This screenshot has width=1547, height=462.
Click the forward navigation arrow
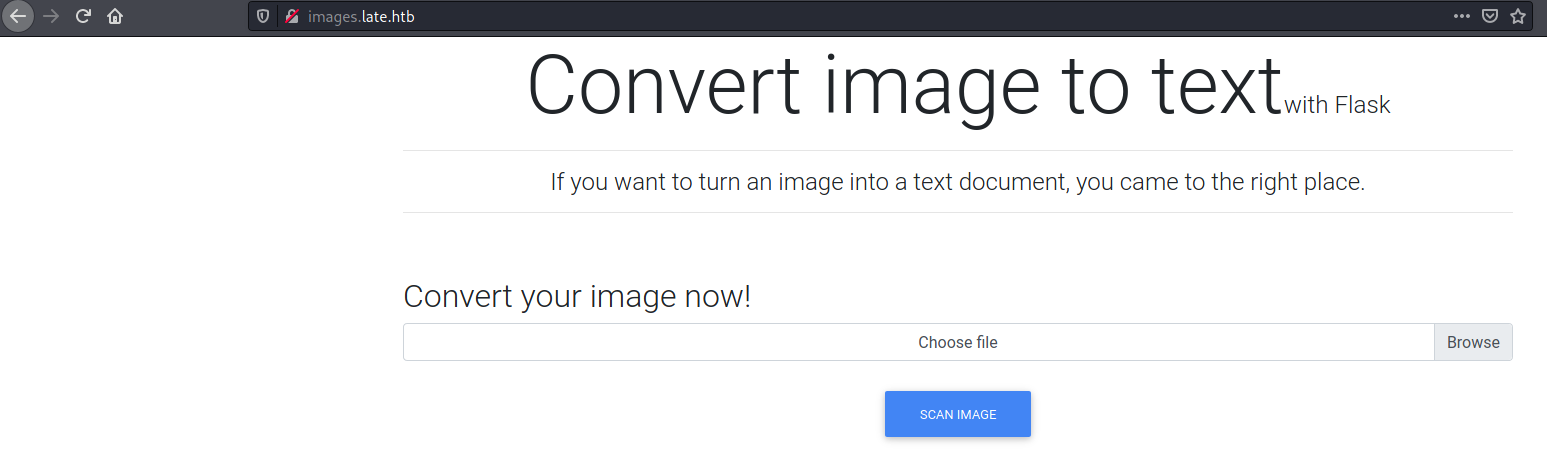tap(51, 16)
